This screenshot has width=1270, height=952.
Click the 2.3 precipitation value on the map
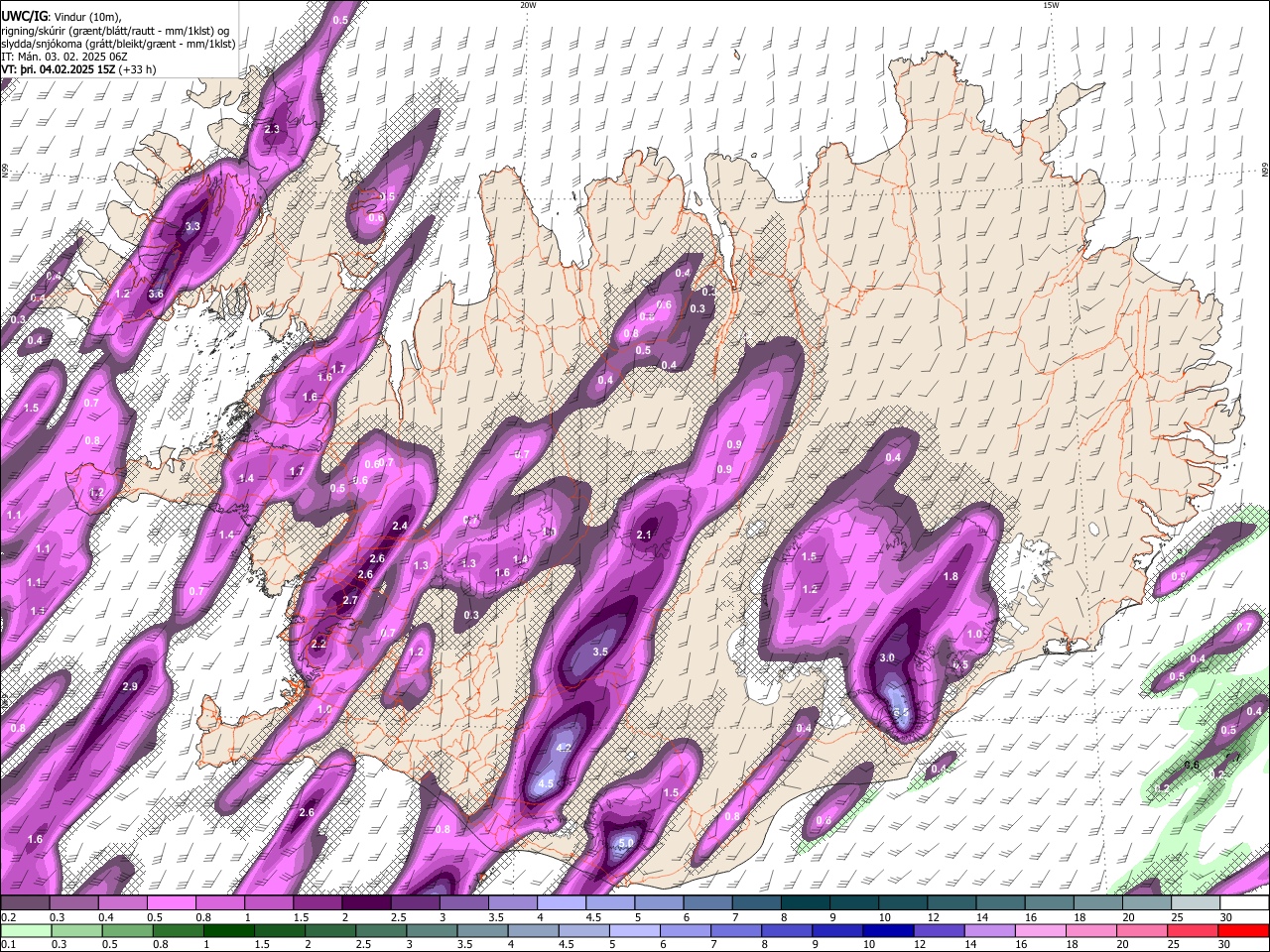pyautogui.click(x=272, y=129)
